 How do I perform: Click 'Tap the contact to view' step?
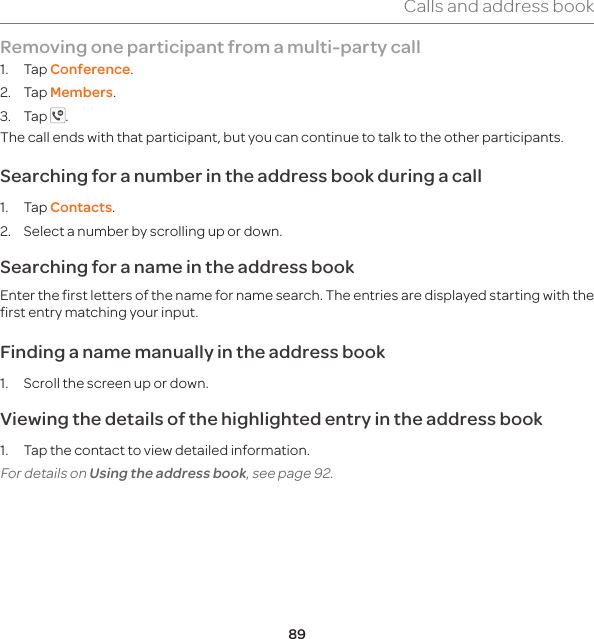coord(167,450)
